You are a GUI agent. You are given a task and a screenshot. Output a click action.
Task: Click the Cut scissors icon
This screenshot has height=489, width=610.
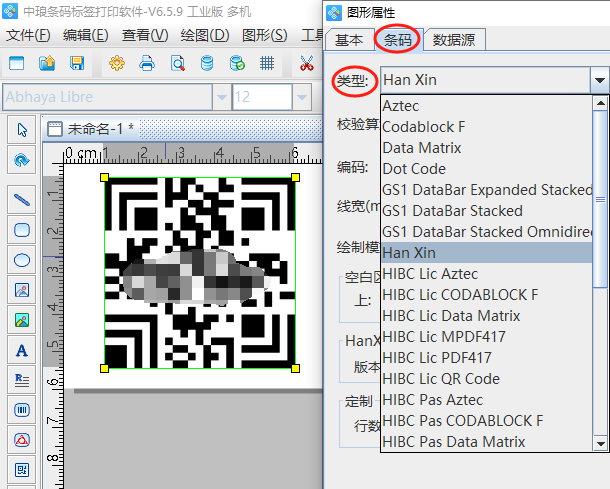point(306,64)
